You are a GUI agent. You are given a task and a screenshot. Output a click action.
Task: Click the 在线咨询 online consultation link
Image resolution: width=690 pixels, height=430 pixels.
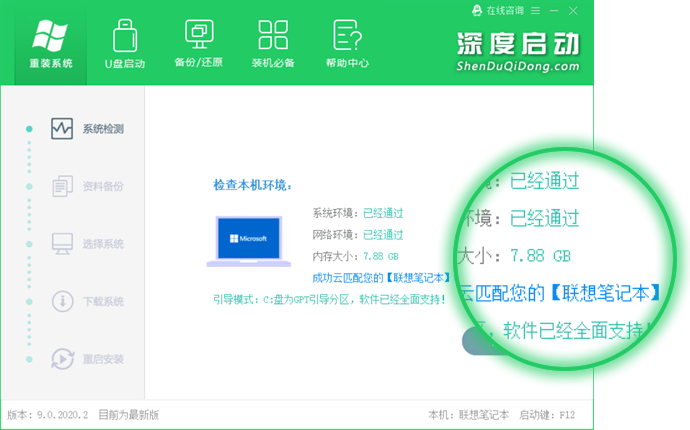click(x=505, y=11)
